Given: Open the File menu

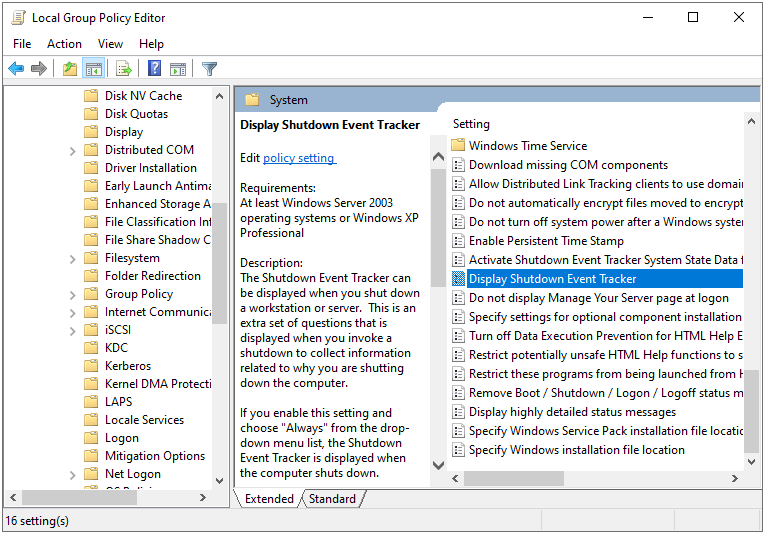Looking at the screenshot, I should [x=22, y=44].
